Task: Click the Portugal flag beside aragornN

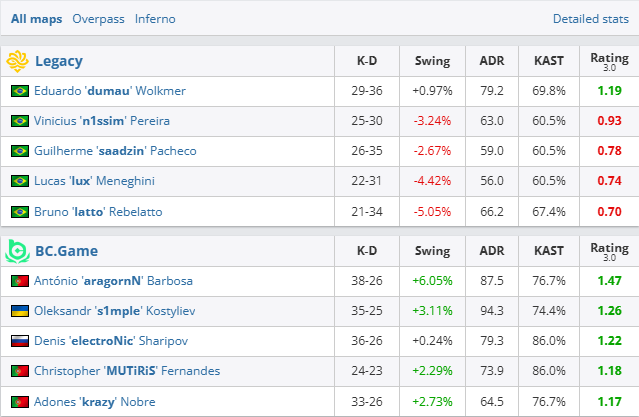Action: tap(19, 281)
